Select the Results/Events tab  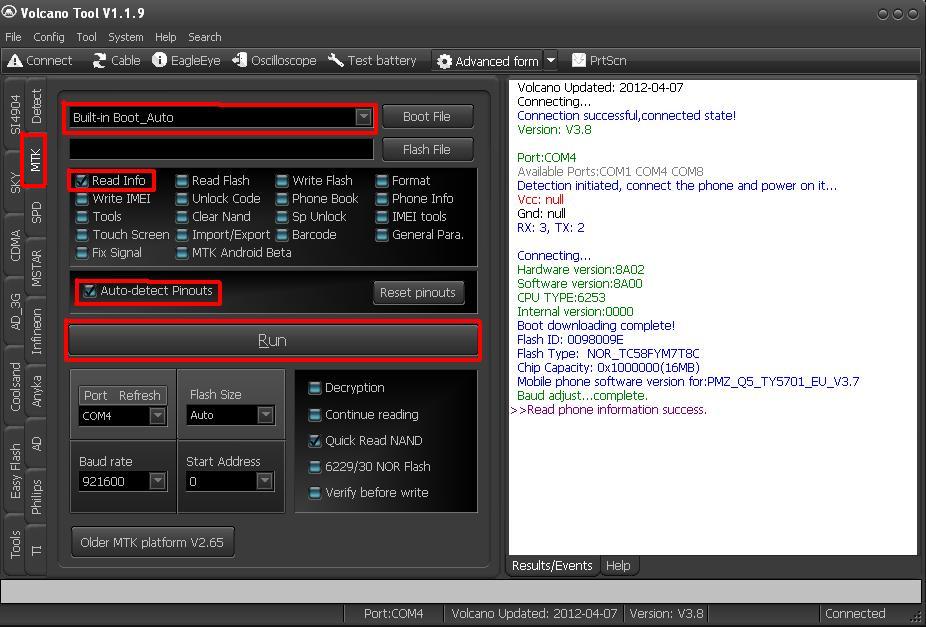pos(552,566)
